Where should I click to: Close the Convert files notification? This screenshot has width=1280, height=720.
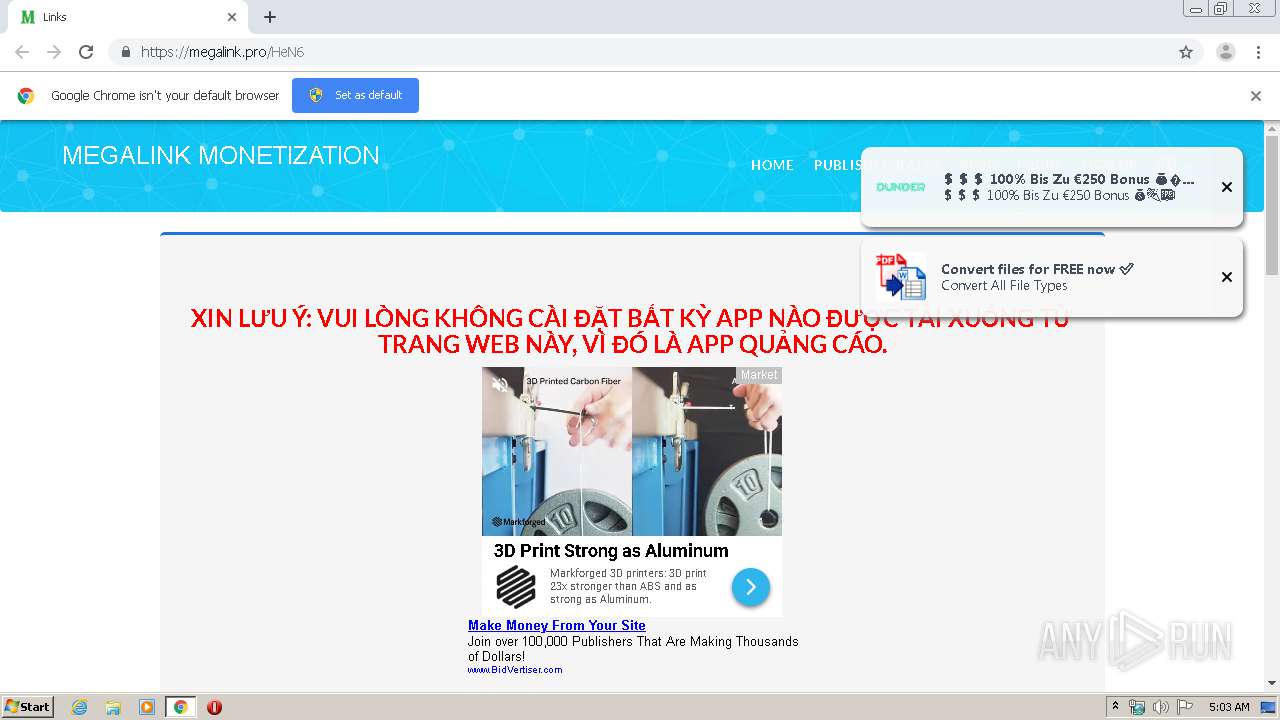[x=1227, y=277]
